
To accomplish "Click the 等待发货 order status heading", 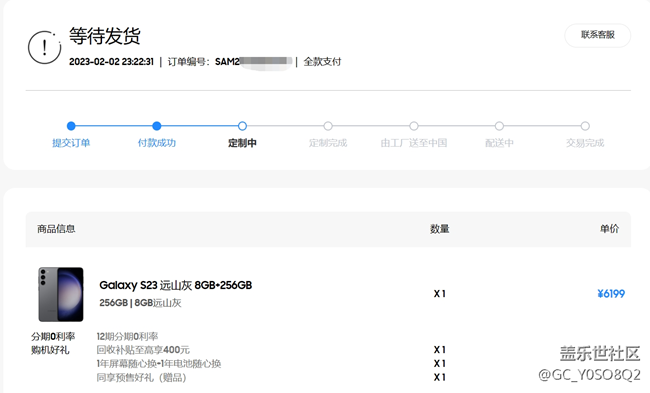I will click(105, 36).
